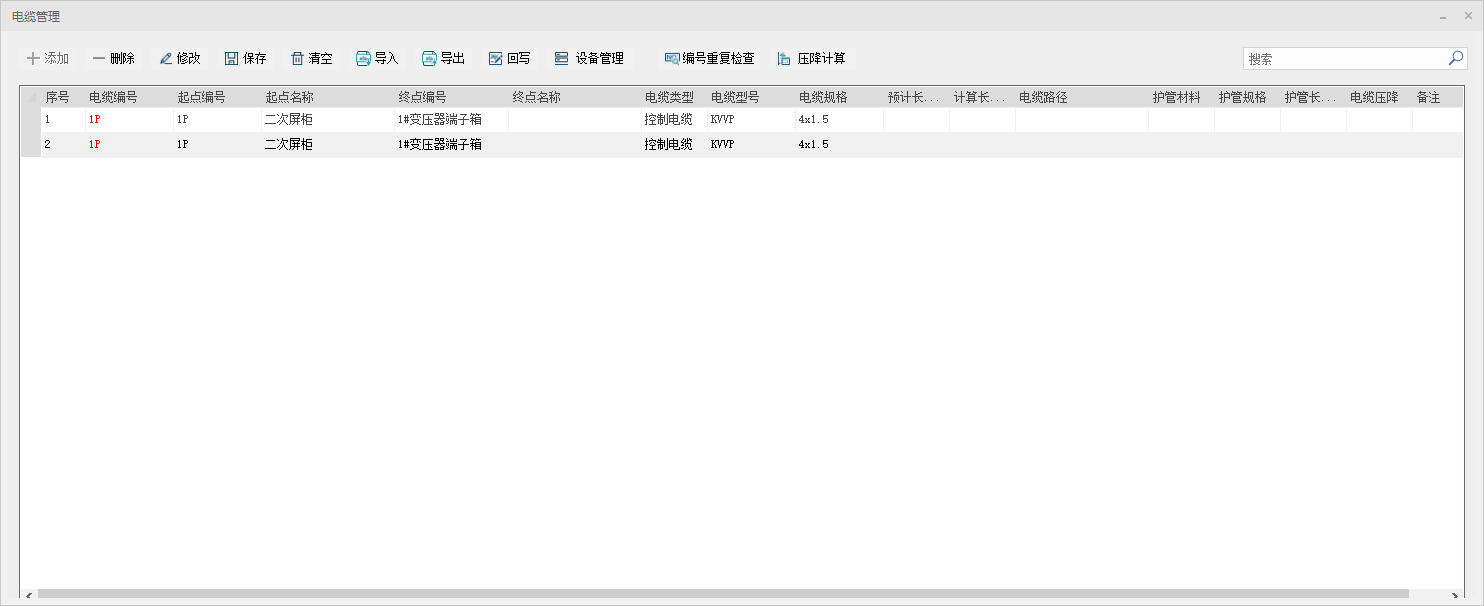The height and width of the screenshot is (606, 1484).
Task: Click the 电缆类型 column header
Action: [x=669, y=97]
